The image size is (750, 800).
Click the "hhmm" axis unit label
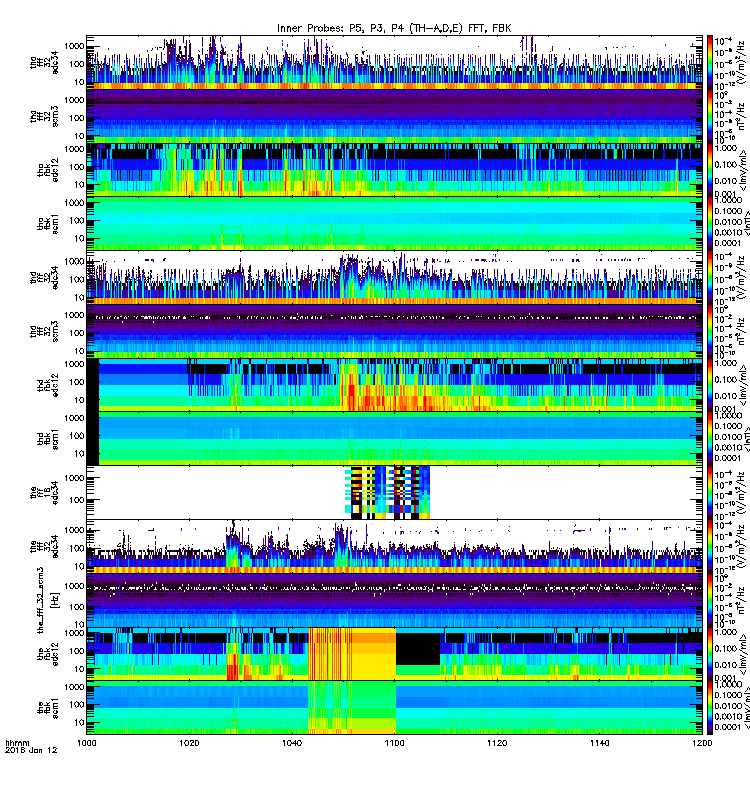click(17, 743)
